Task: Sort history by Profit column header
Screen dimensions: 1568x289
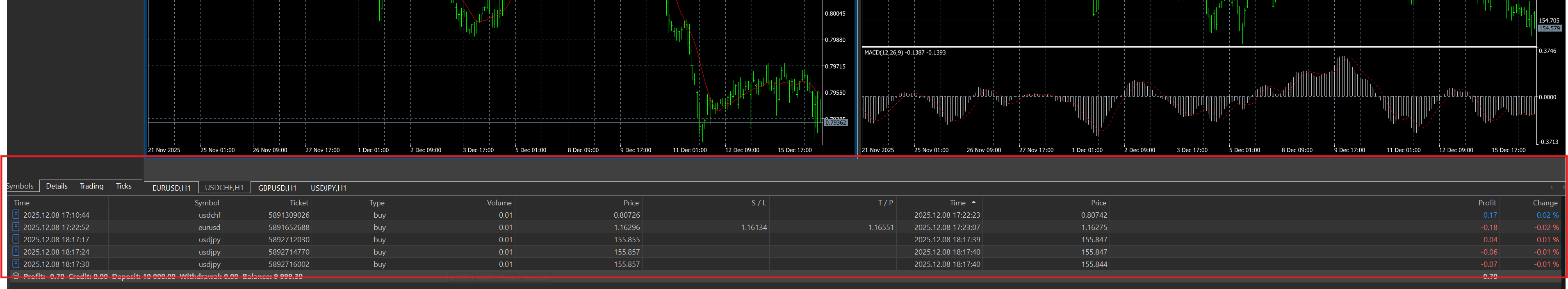Action: pos(1486,203)
